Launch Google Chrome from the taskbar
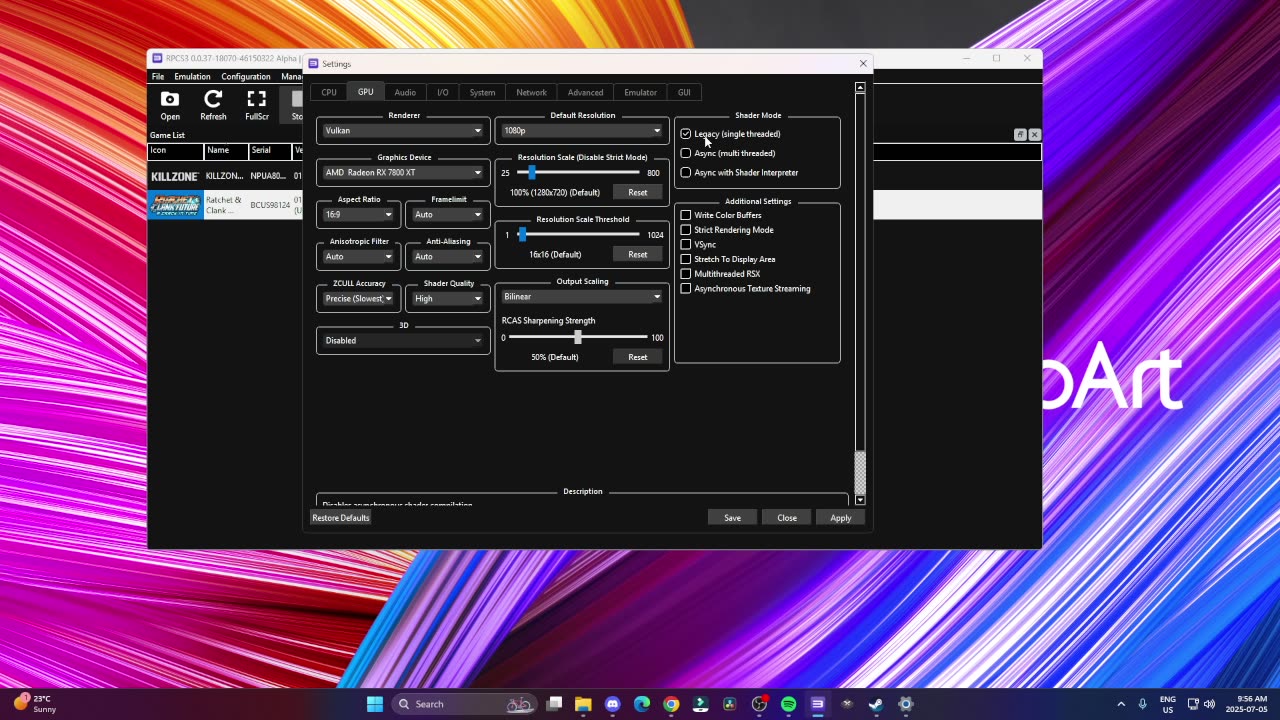The image size is (1280, 720). point(671,704)
